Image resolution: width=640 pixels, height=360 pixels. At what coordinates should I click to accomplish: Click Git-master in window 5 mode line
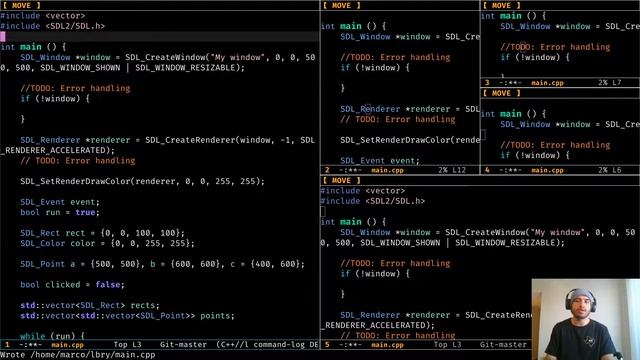tap(503, 345)
